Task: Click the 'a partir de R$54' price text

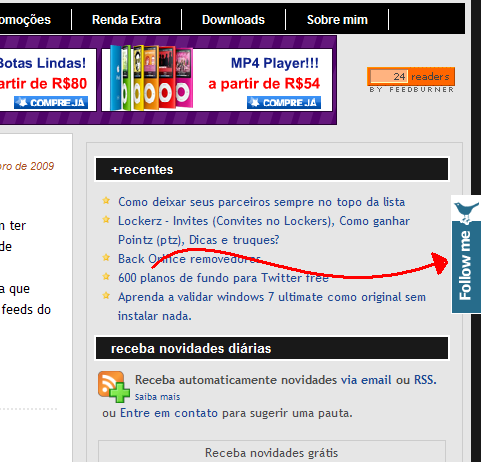Action: tap(264, 84)
